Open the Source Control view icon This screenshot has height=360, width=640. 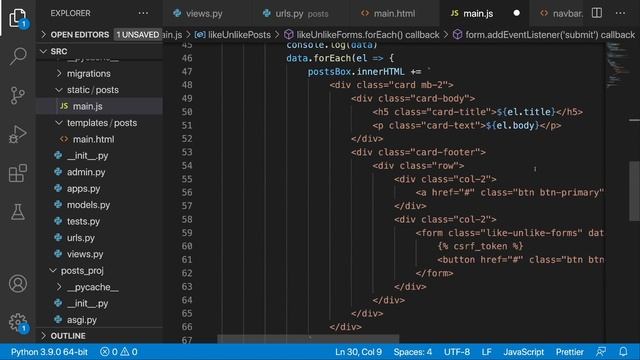(x=18, y=96)
